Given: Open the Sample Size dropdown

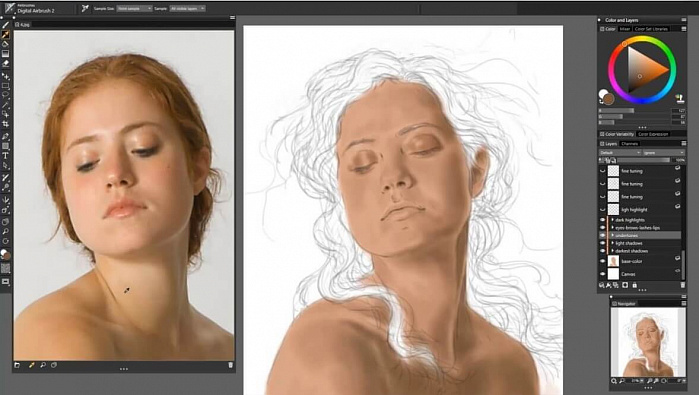Looking at the screenshot, I should [x=134, y=8].
